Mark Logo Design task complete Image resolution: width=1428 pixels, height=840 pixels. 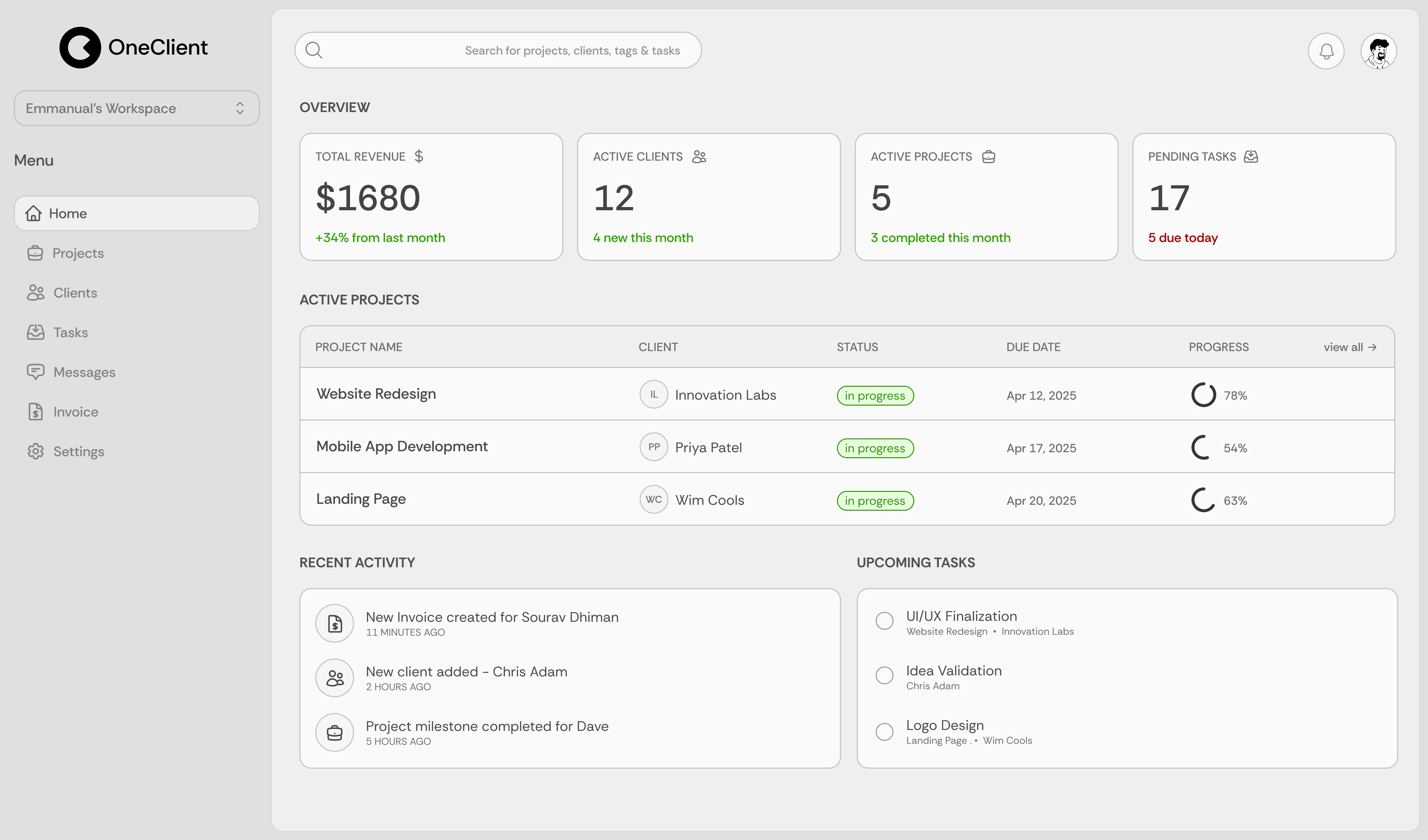click(x=885, y=732)
